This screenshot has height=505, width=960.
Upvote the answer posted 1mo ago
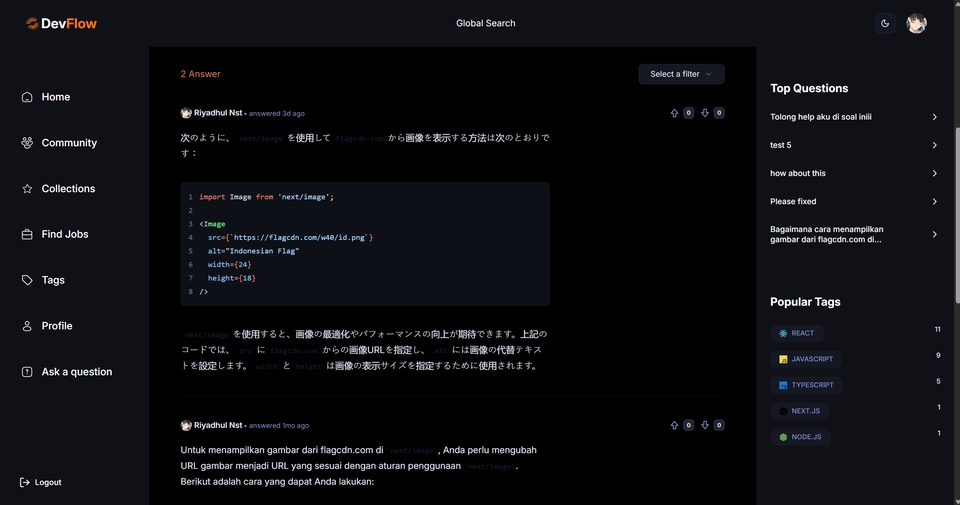[674, 425]
